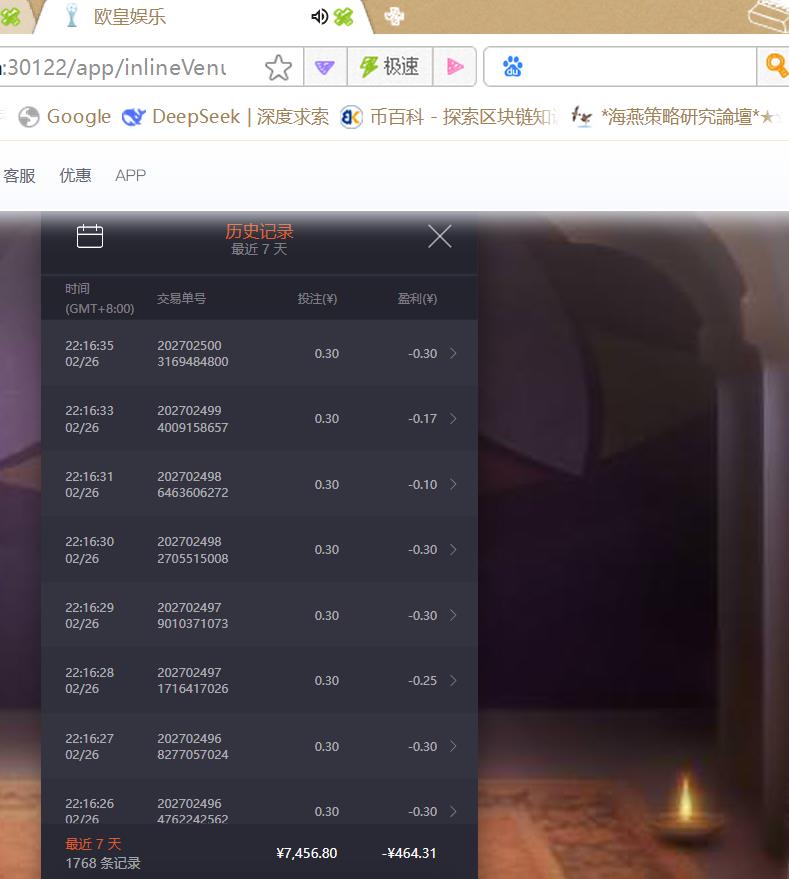Click the -0.25 profit value
The image size is (789, 879).
pos(422,681)
